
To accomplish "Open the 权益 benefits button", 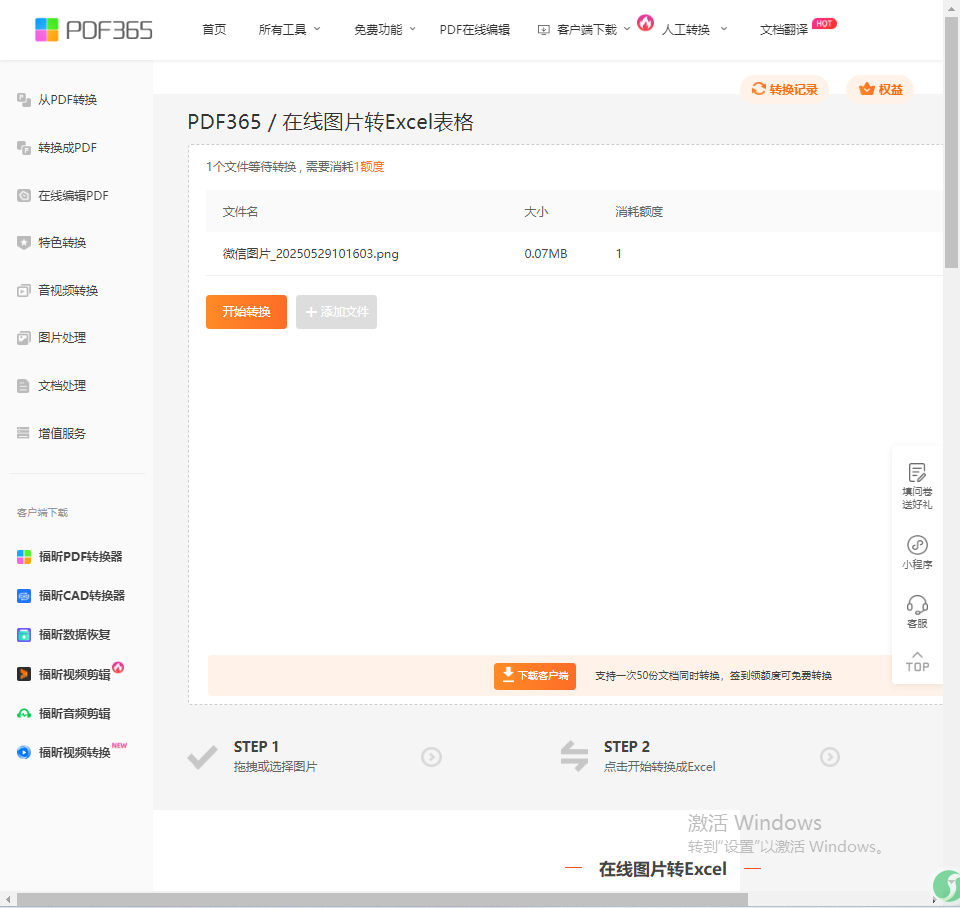I will (x=880, y=89).
